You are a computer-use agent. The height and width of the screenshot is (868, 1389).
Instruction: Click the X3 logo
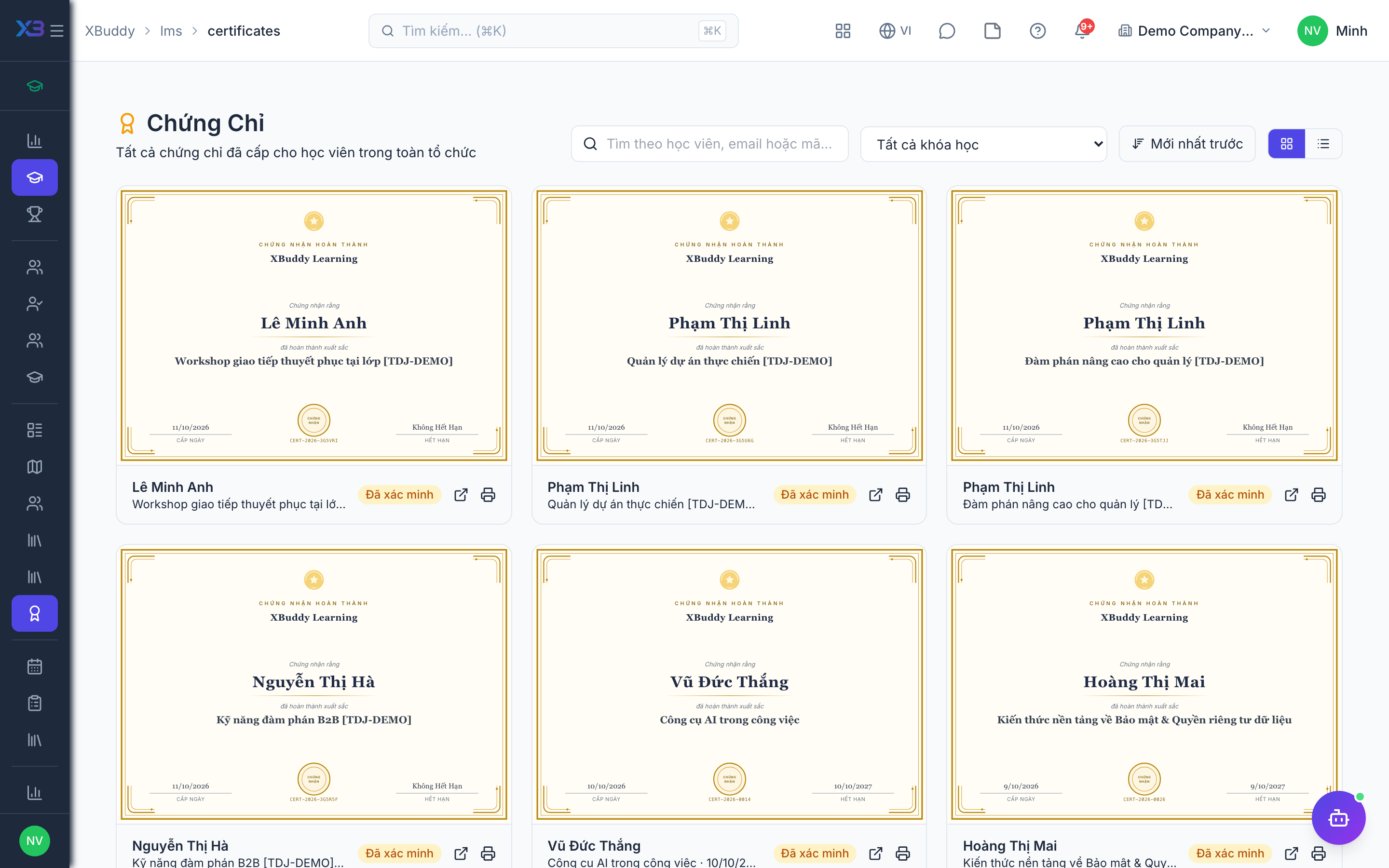pos(29,29)
